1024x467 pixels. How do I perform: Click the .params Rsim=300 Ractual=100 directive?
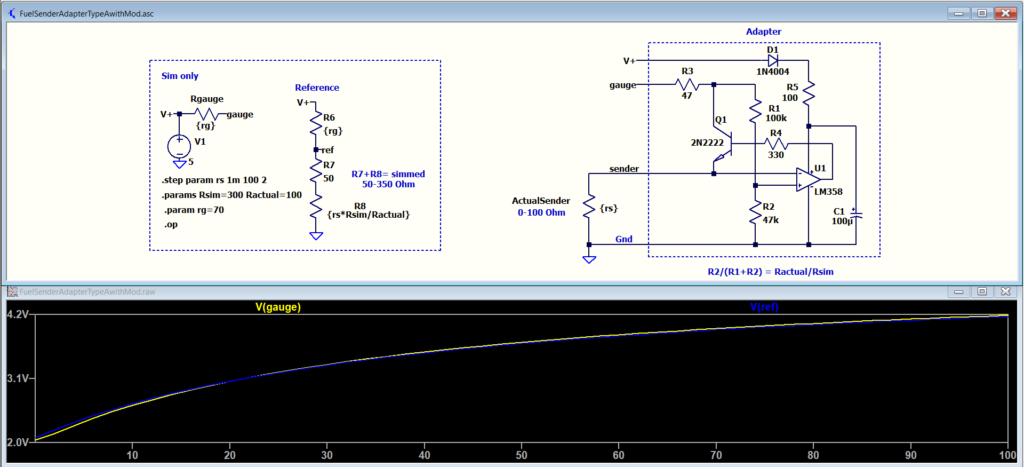(231, 195)
